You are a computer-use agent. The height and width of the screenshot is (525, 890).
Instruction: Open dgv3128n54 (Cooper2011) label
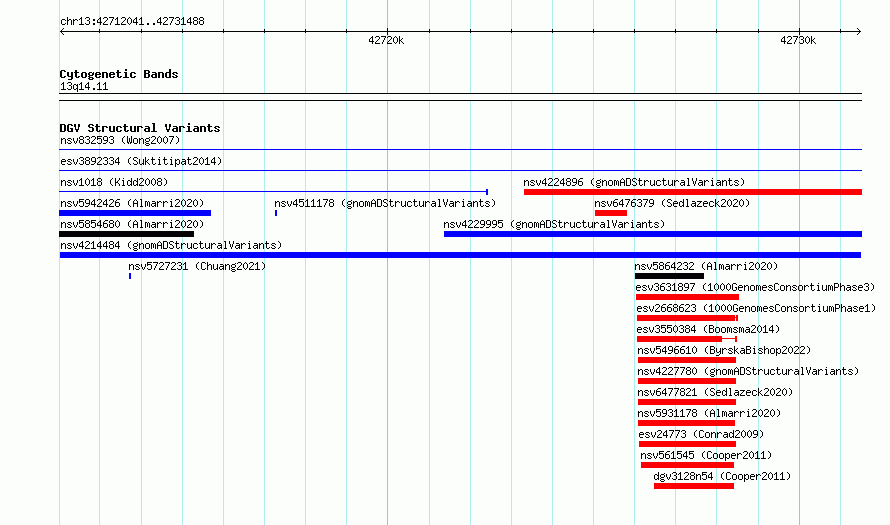[x=722, y=476]
